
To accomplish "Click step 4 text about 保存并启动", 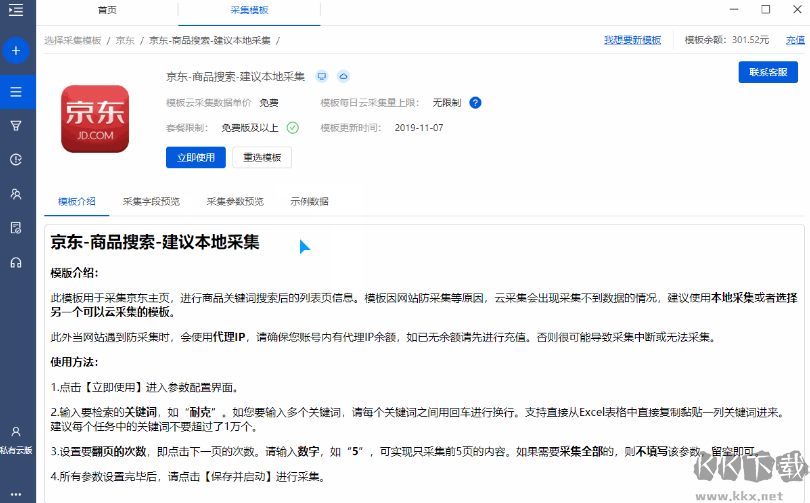I will [x=188, y=476].
